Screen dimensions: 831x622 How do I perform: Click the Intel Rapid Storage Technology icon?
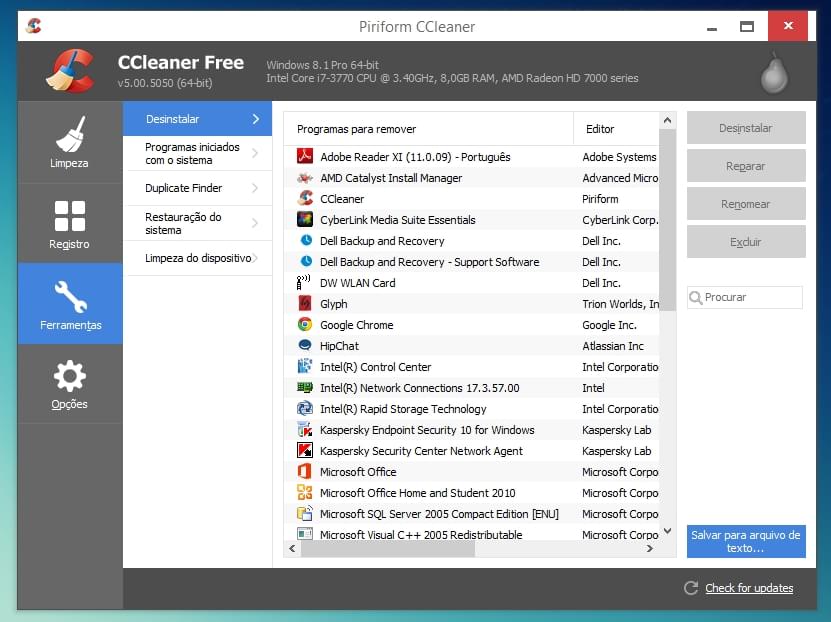click(305, 408)
